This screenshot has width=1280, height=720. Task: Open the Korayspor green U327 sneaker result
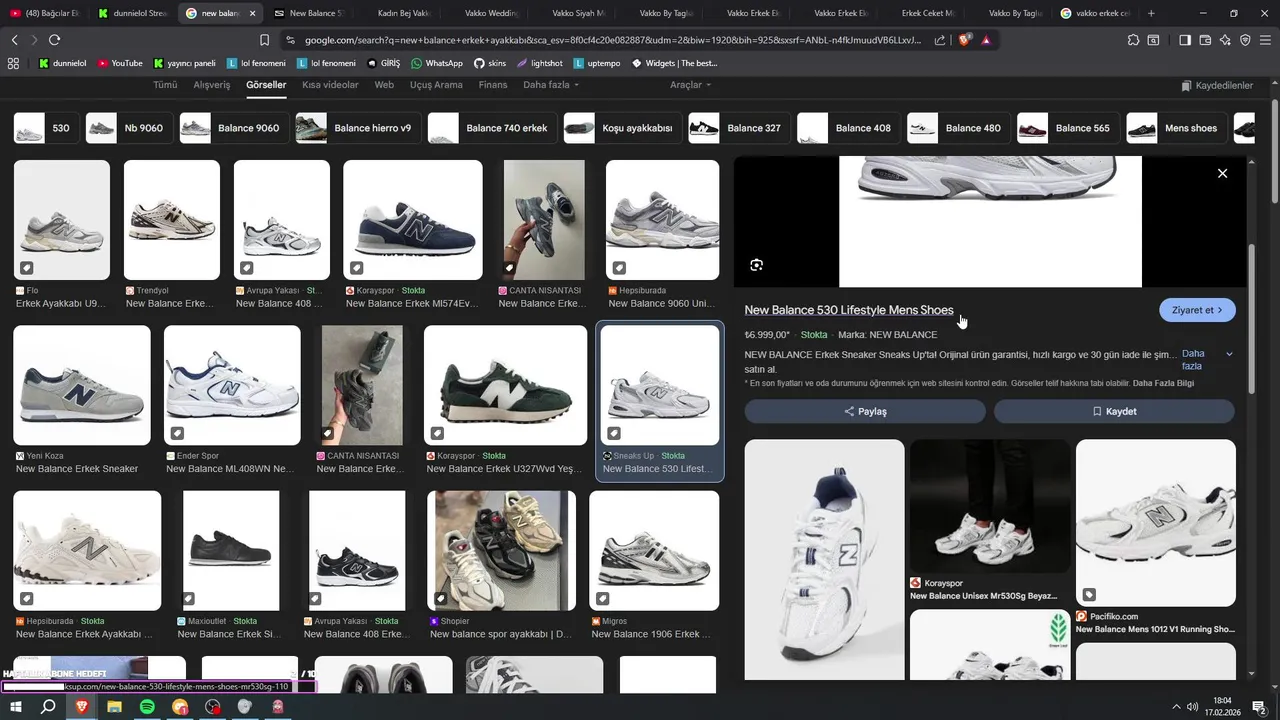[505, 385]
